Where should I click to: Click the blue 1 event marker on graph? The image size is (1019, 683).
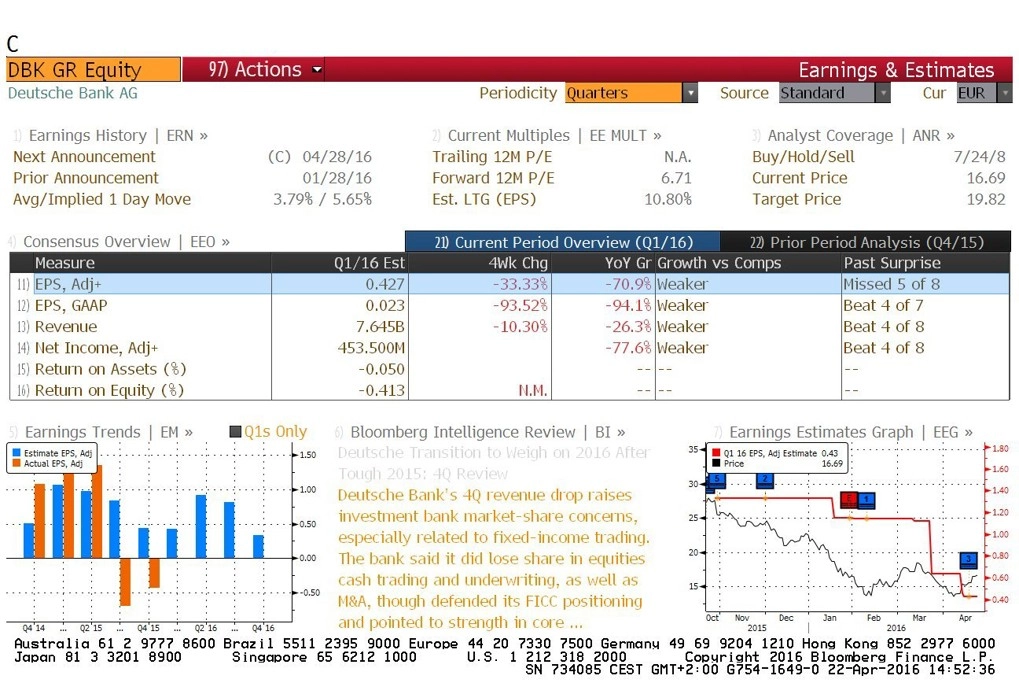(x=866, y=500)
